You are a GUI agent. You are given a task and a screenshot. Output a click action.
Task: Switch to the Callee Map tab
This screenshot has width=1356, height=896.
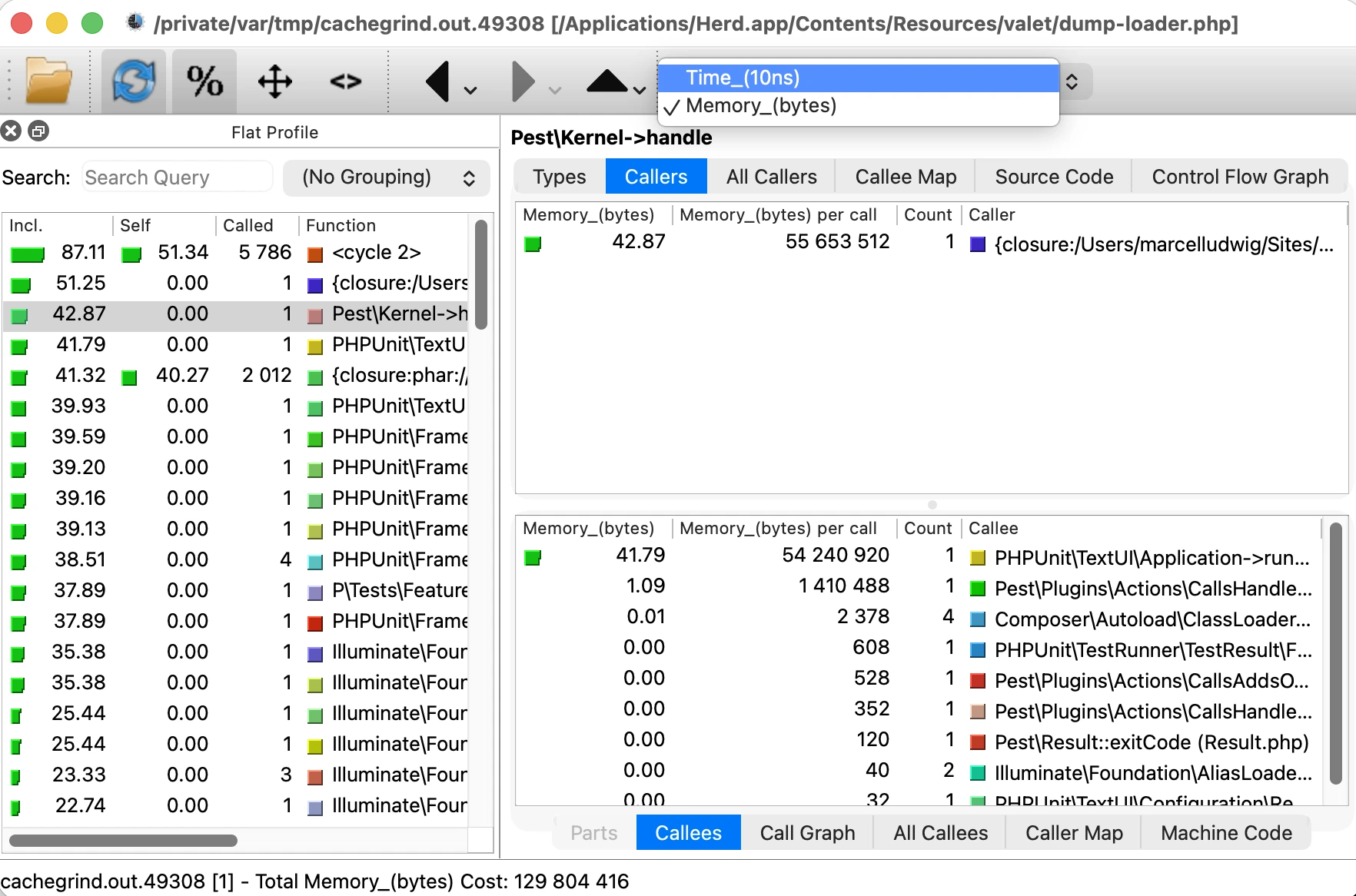[x=906, y=177]
